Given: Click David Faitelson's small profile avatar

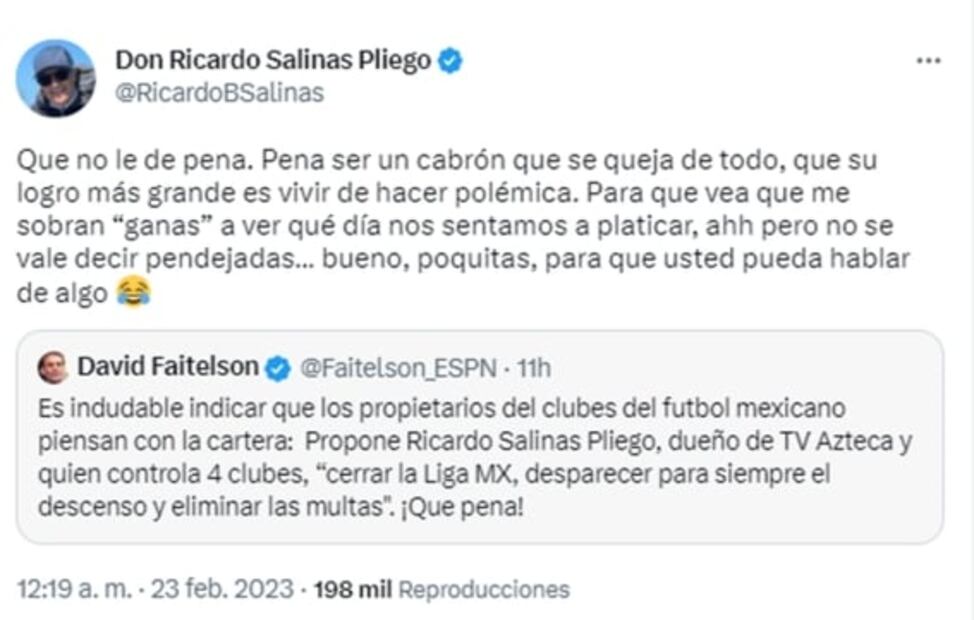Looking at the screenshot, I should 50,368.
